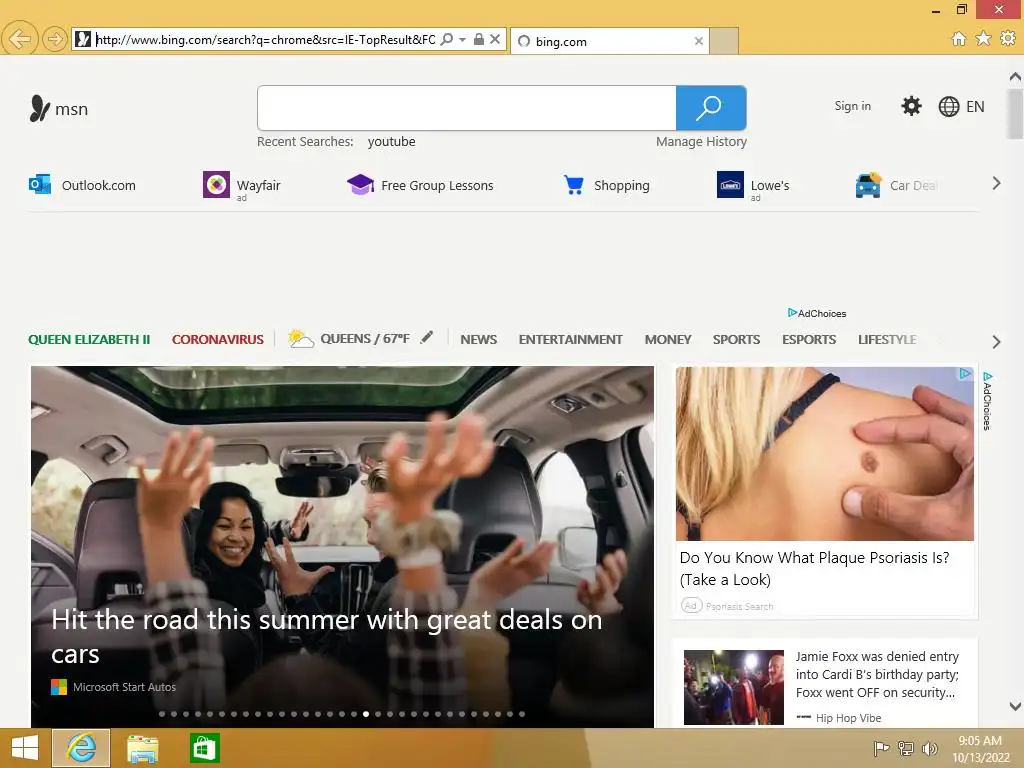
Task: Open the browser Tools gear icon
Action: (1008, 39)
